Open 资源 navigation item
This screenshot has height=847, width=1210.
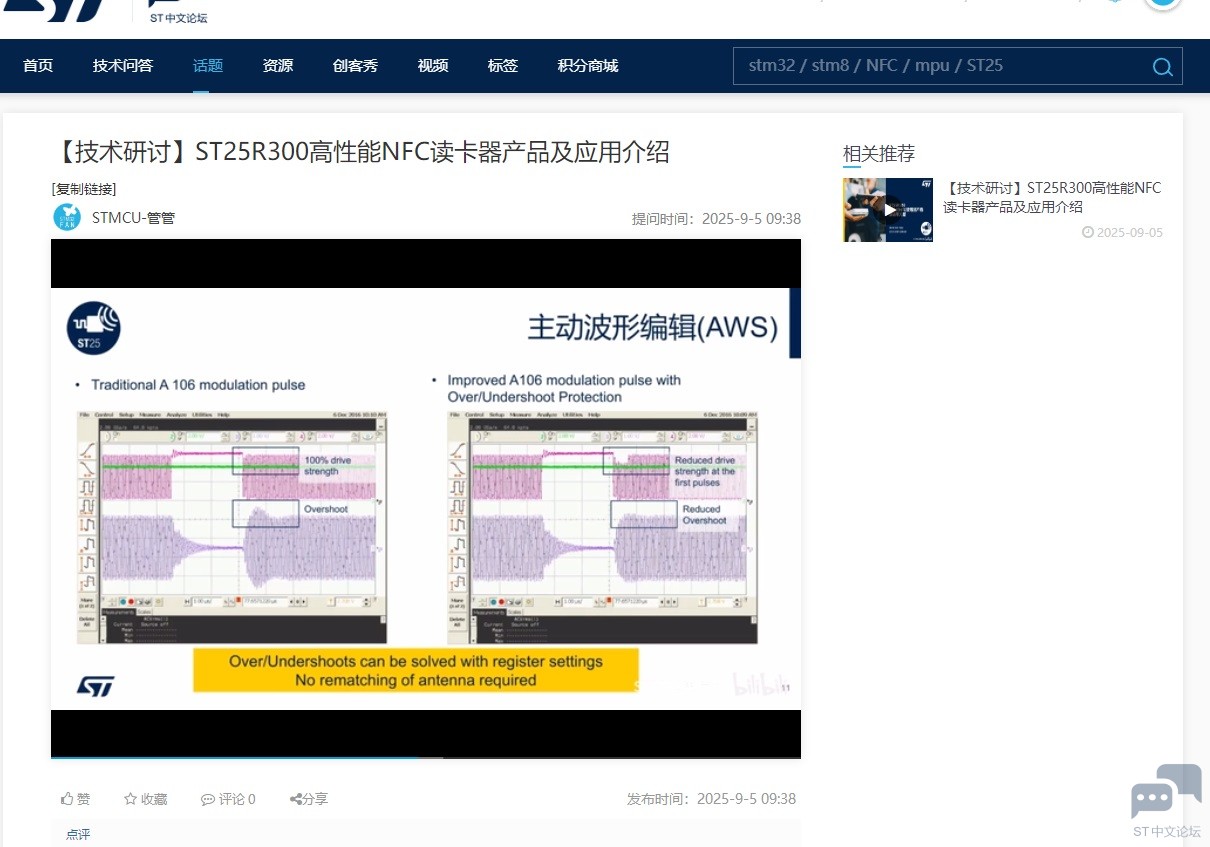278,66
